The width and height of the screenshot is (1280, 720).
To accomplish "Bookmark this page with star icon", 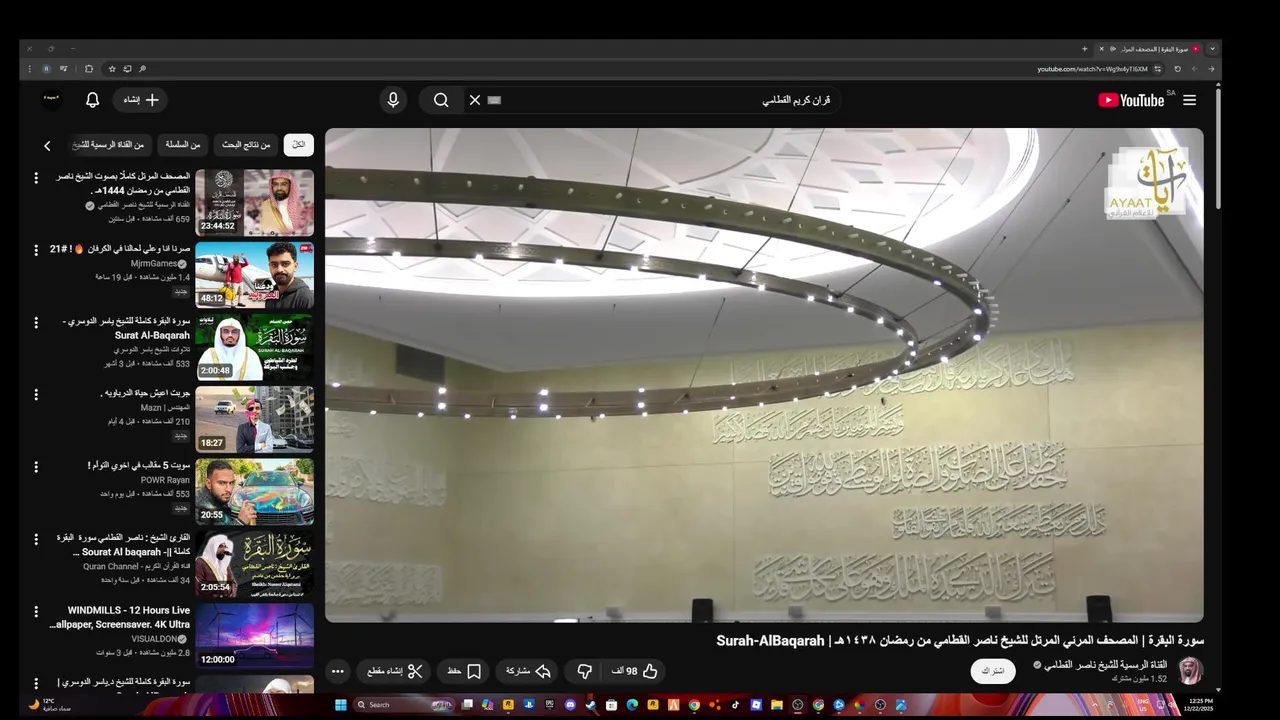I will click(112, 69).
